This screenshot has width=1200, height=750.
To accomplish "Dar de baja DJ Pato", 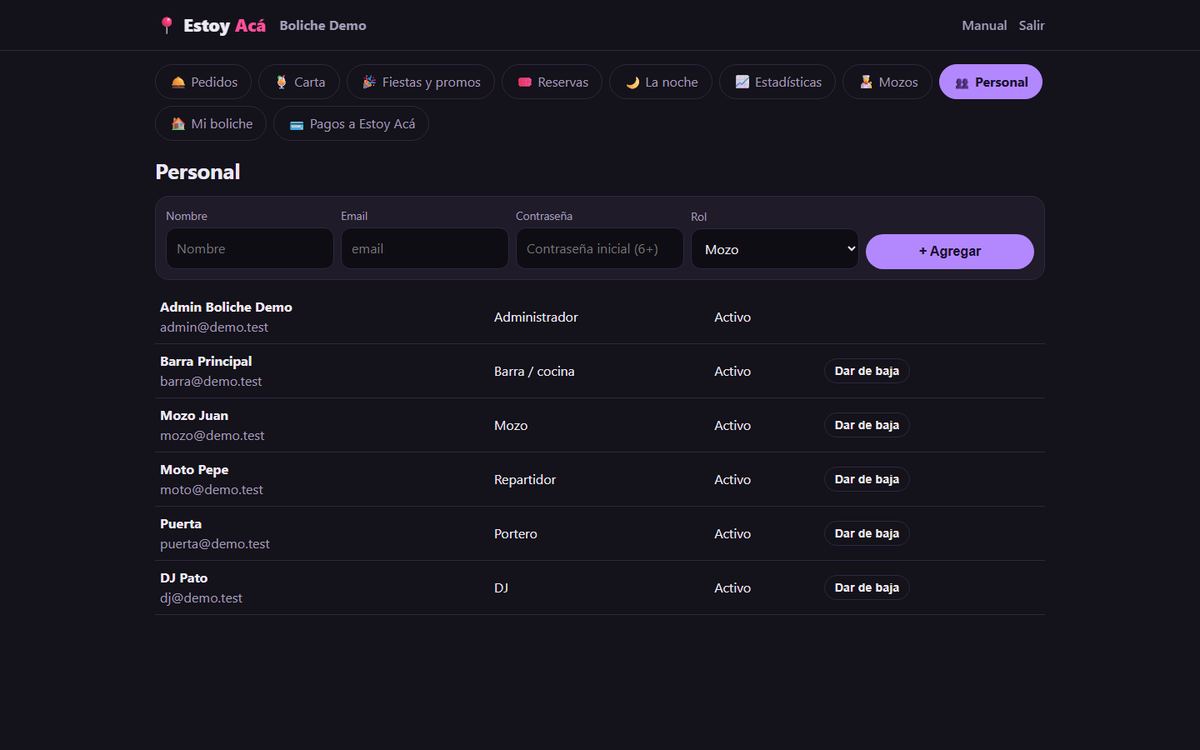I will tap(867, 587).
